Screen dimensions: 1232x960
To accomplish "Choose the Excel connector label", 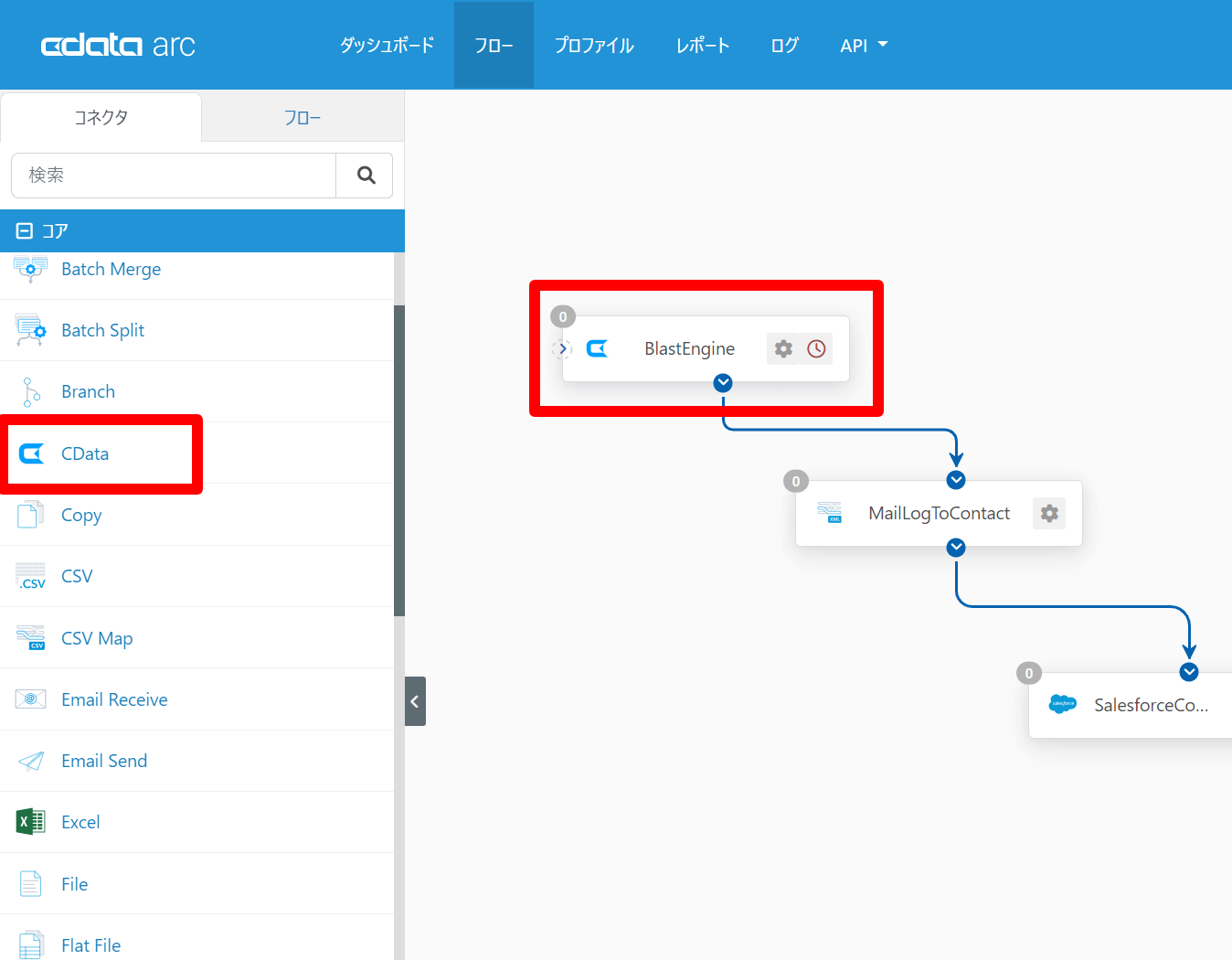I will pyautogui.click(x=80, y=822).
